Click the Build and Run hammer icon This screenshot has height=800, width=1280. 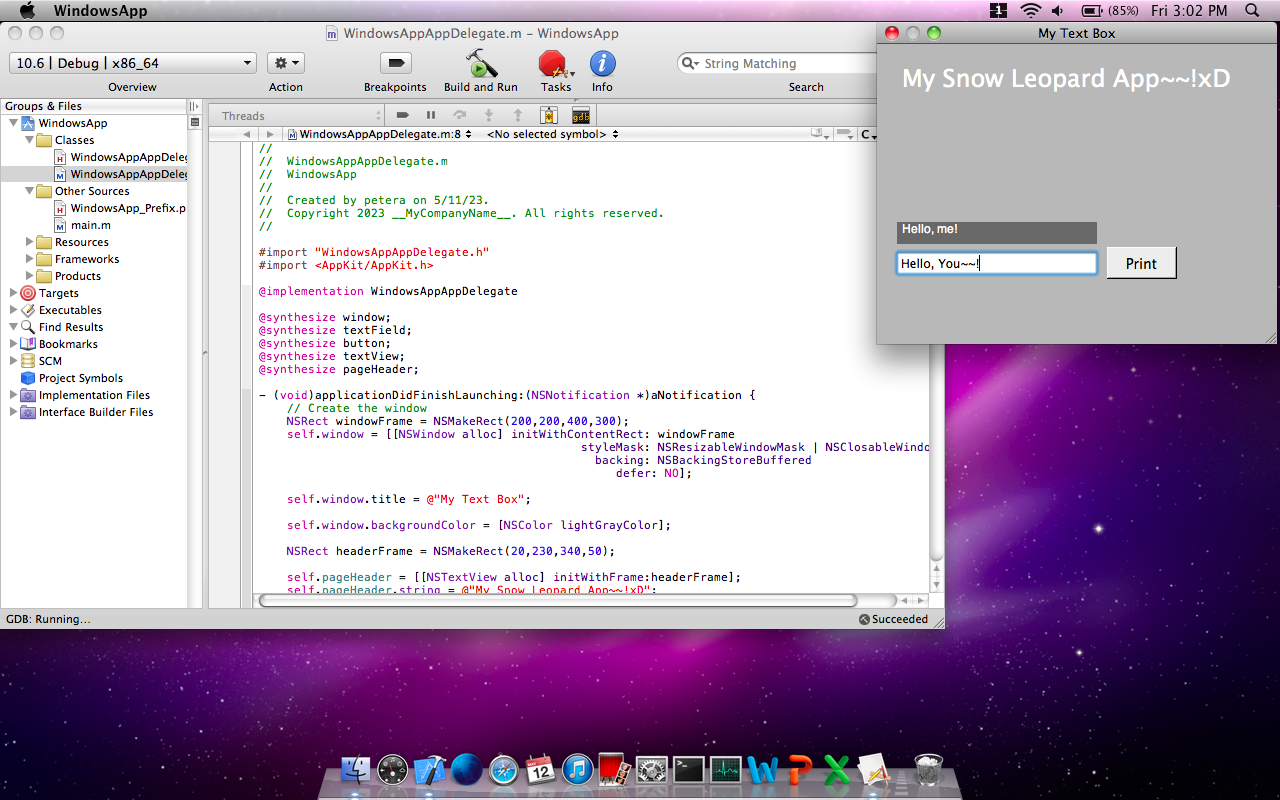pos(481,64)
